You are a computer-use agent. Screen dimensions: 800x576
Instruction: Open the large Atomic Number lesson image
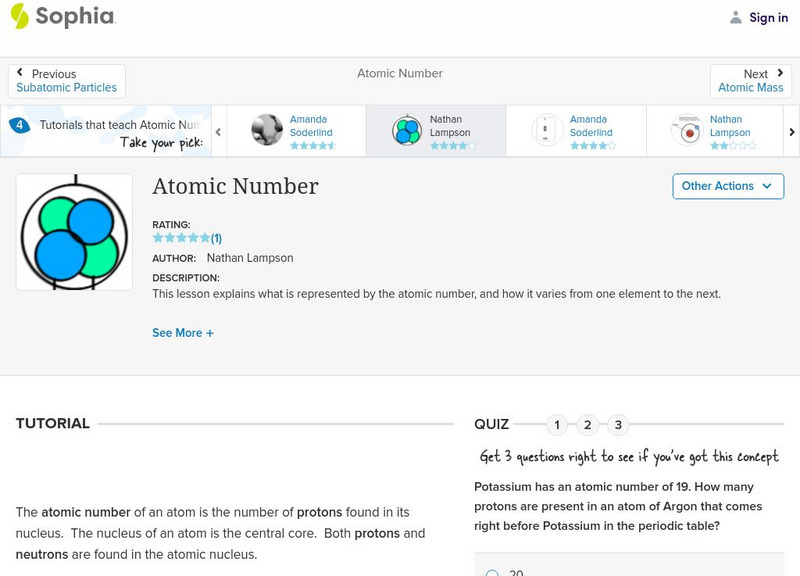(x=74, y=232)
